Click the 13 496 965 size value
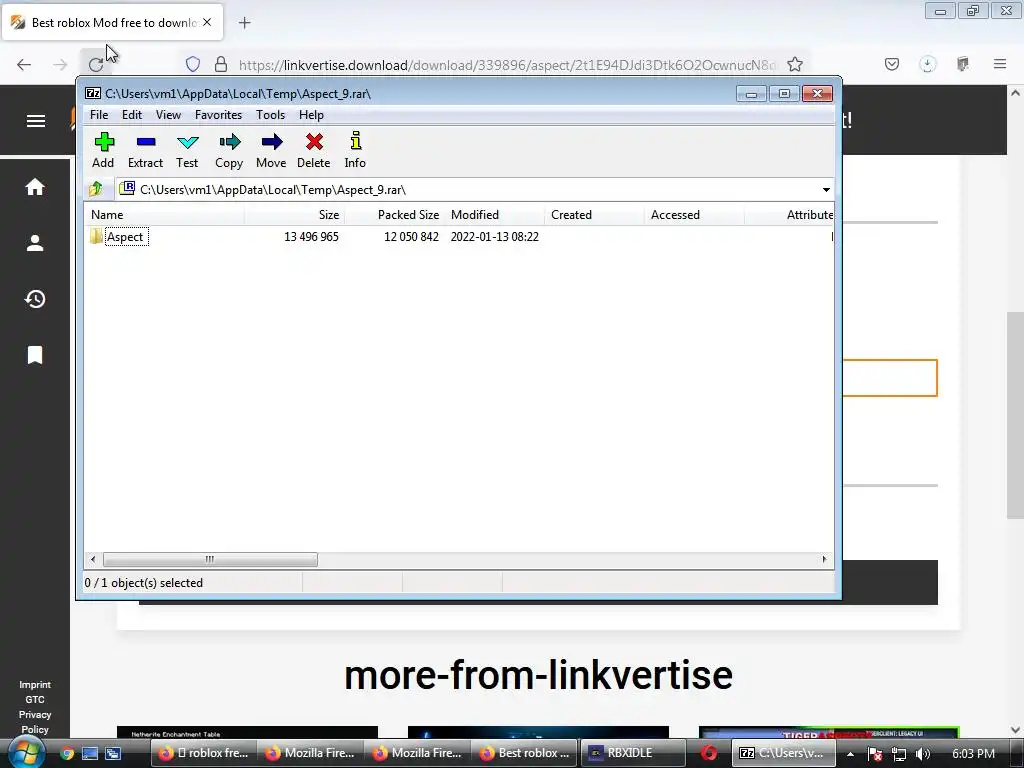This screenshot has height=768, width=1024. 312,237
